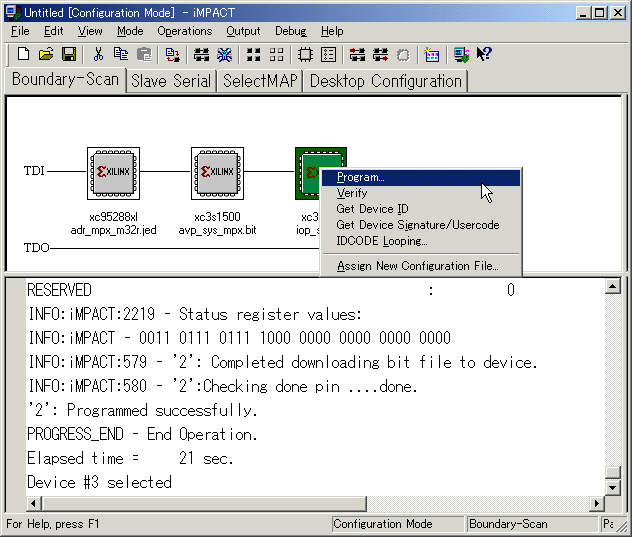Switch to the SelectMAP tab
Viewport: 632px width, 537px height.
pos(260,81)
